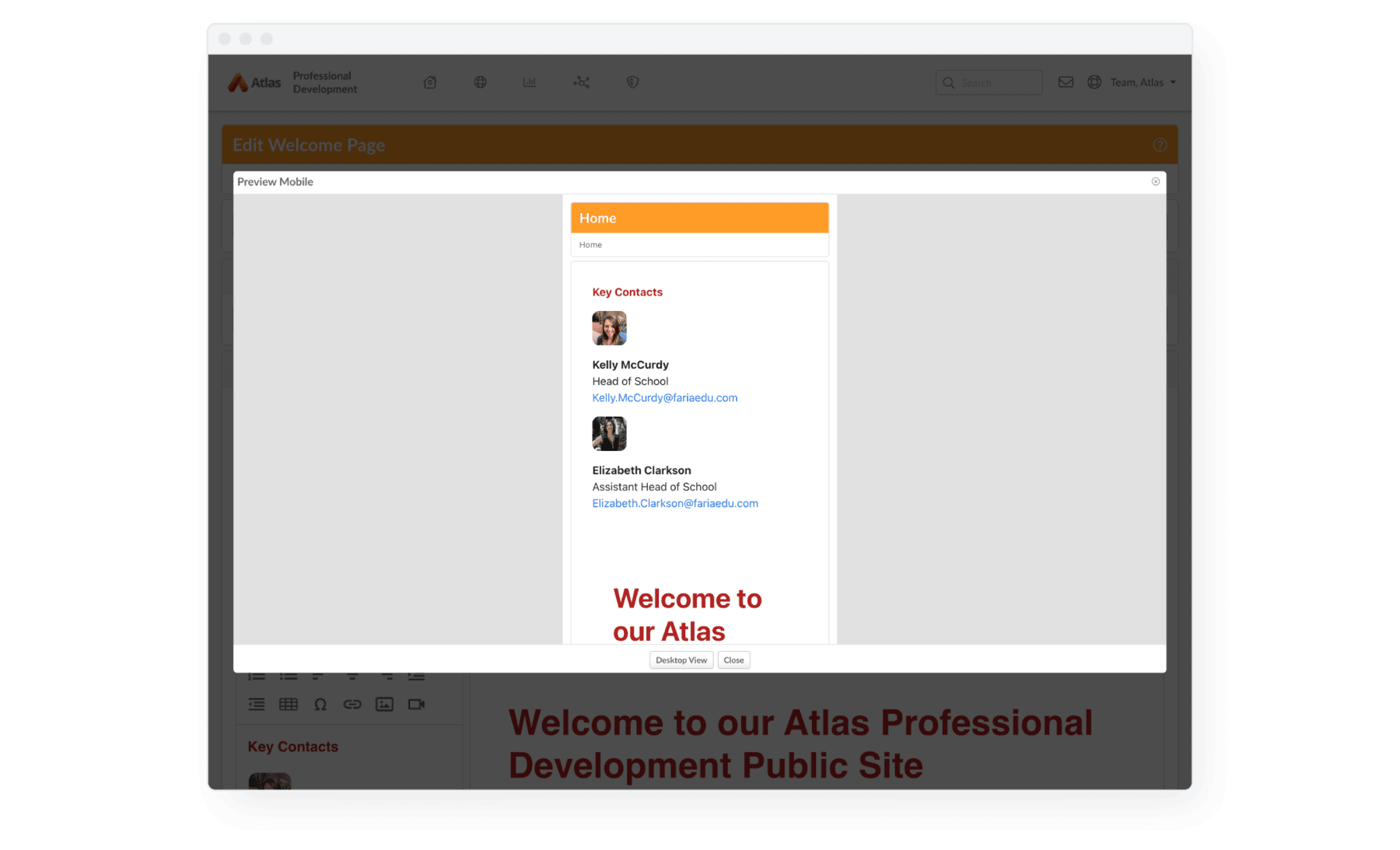Insert special character with omega icon

click(320, 705)
